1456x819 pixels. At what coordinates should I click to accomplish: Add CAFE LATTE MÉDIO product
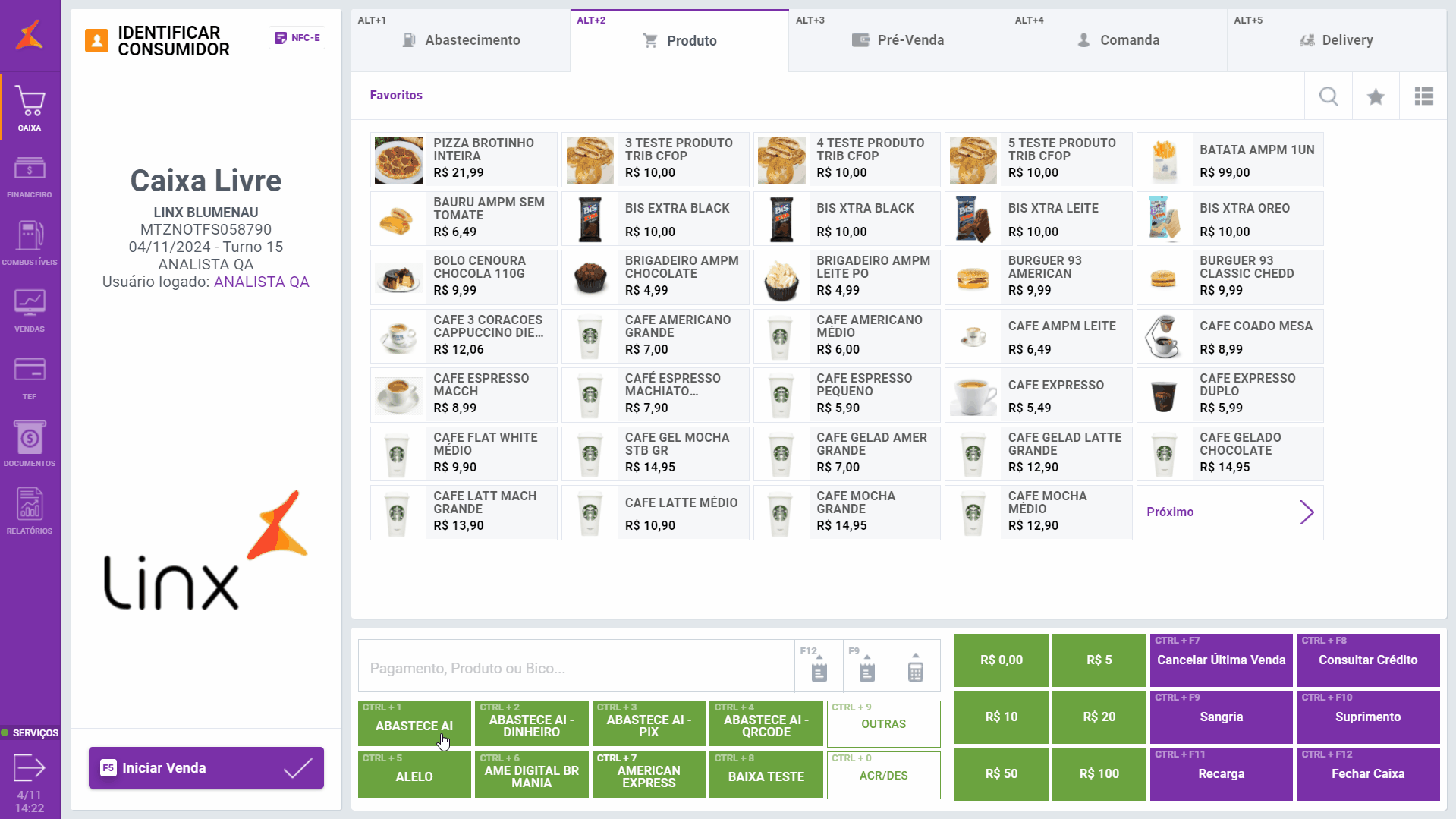(656, 513)
